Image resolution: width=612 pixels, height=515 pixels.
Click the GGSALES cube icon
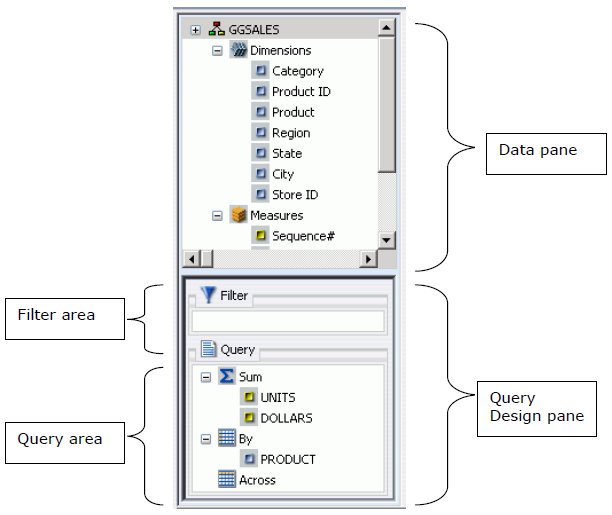[216, 30]
